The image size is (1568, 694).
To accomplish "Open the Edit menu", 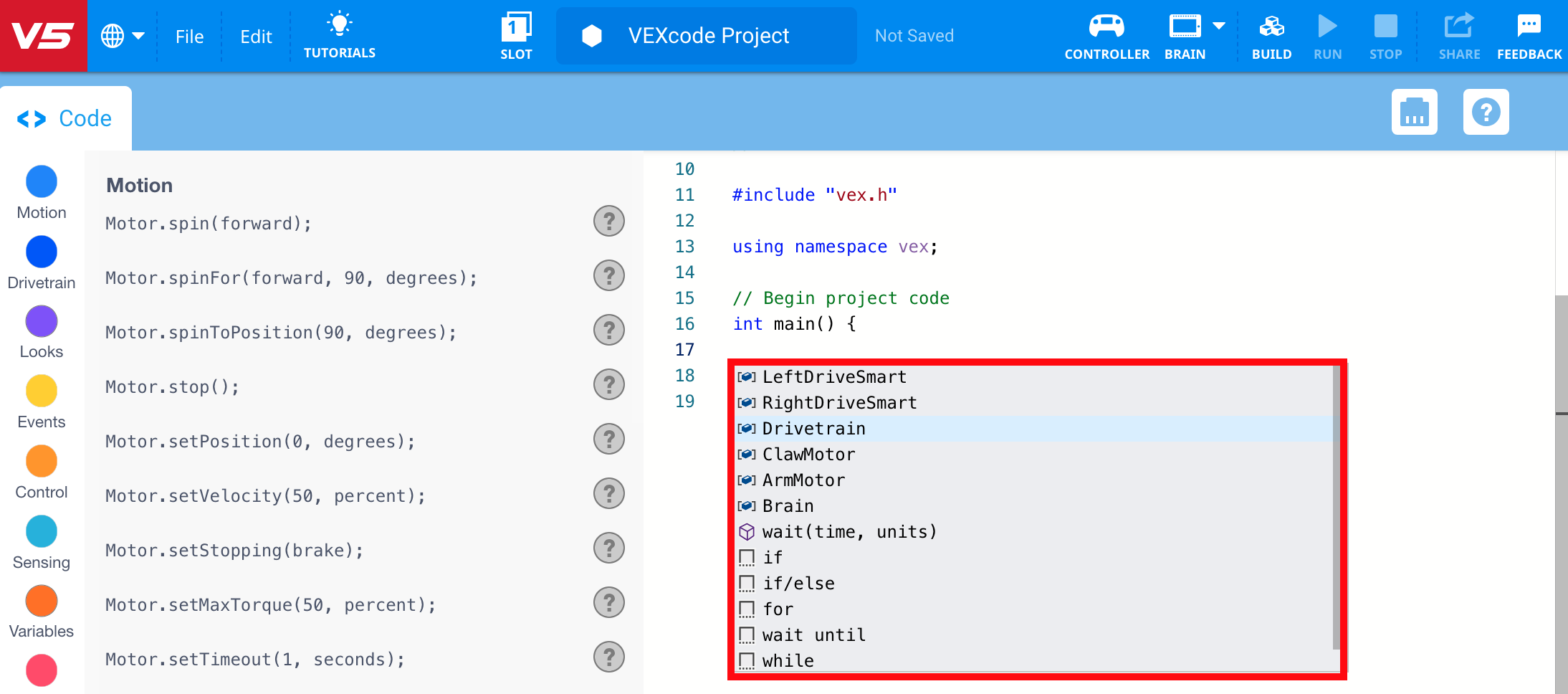I will [x=256, y=36].
